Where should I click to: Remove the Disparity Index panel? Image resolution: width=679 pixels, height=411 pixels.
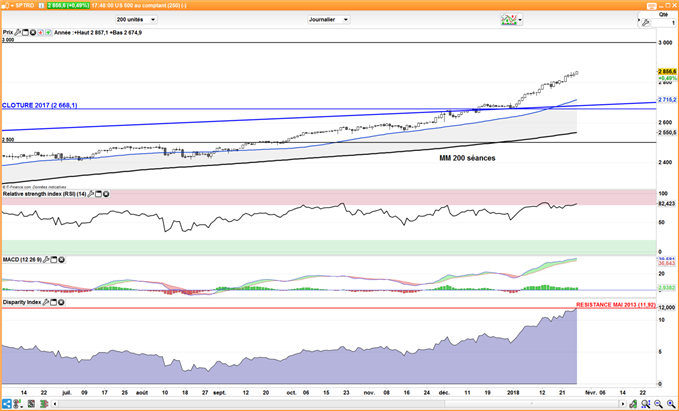pyautogui.click(x=61, y=302)
